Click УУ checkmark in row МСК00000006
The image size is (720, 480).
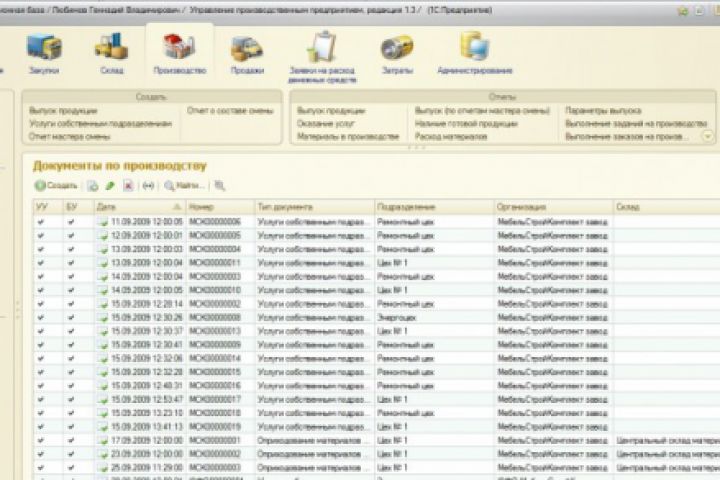click(x=41, y=222)
